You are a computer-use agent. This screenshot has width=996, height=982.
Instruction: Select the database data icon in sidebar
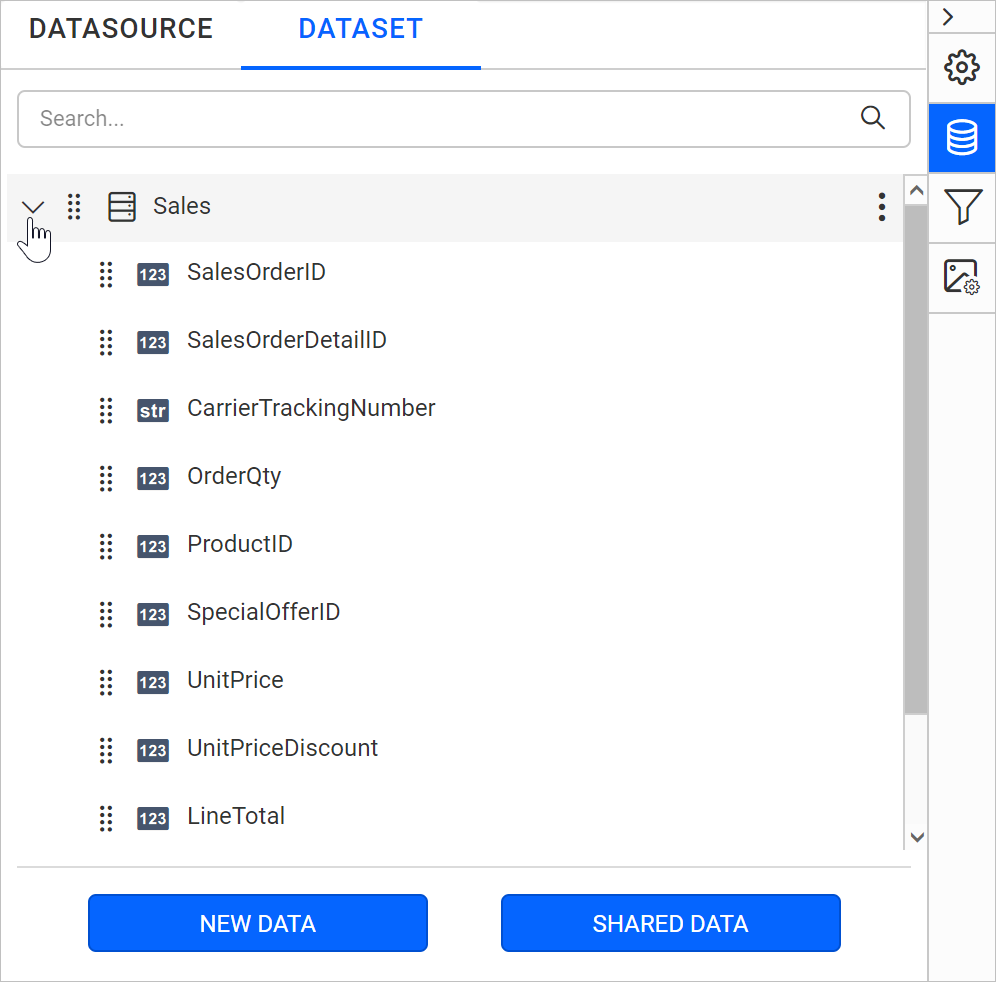[962, 137]
